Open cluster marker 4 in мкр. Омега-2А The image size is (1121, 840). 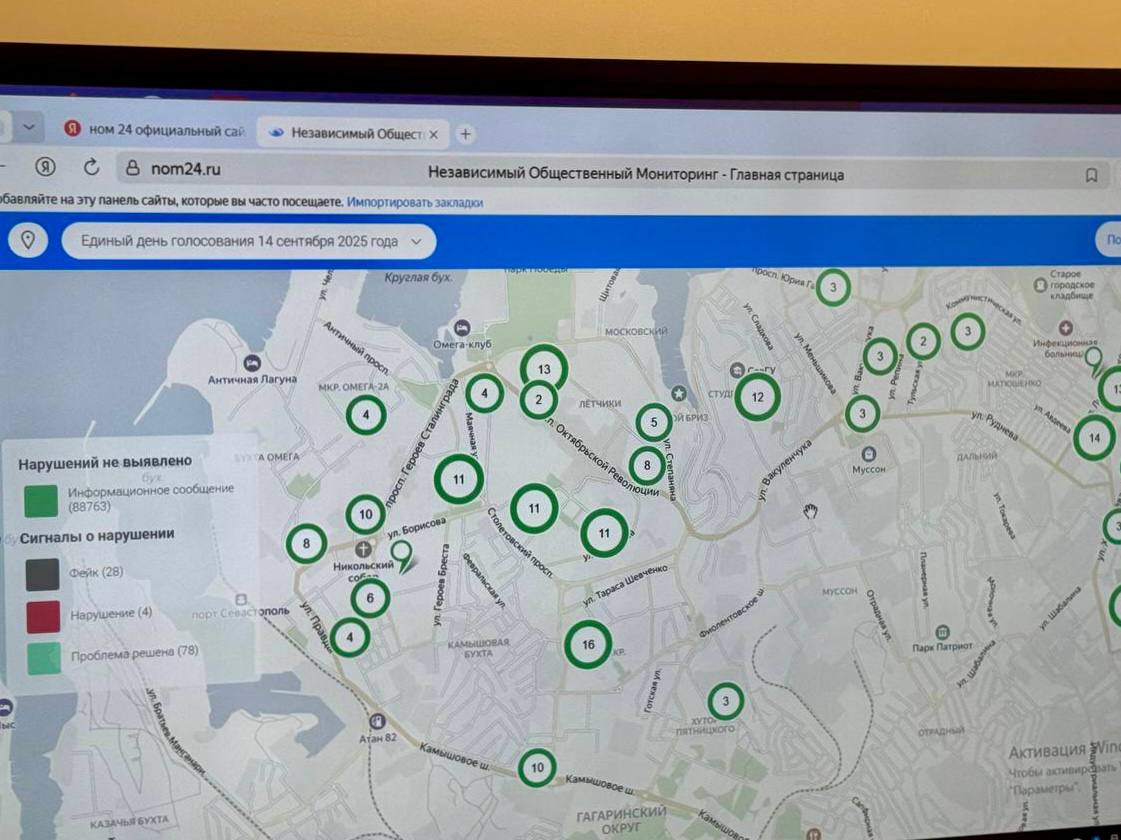tap(366, 415)
